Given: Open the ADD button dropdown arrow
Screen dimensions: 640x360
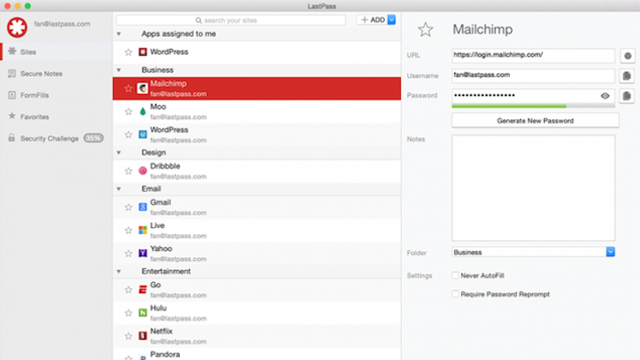Looking at the screenshot, I should (391, 20).
